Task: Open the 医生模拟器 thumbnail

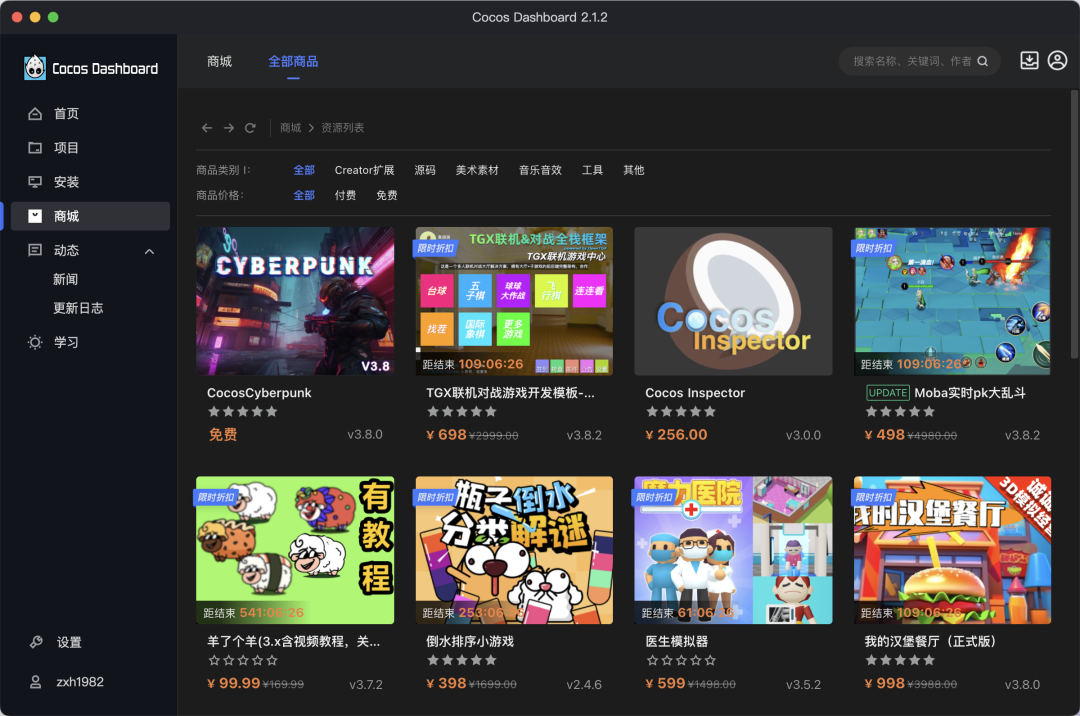Action: point(733,550)
